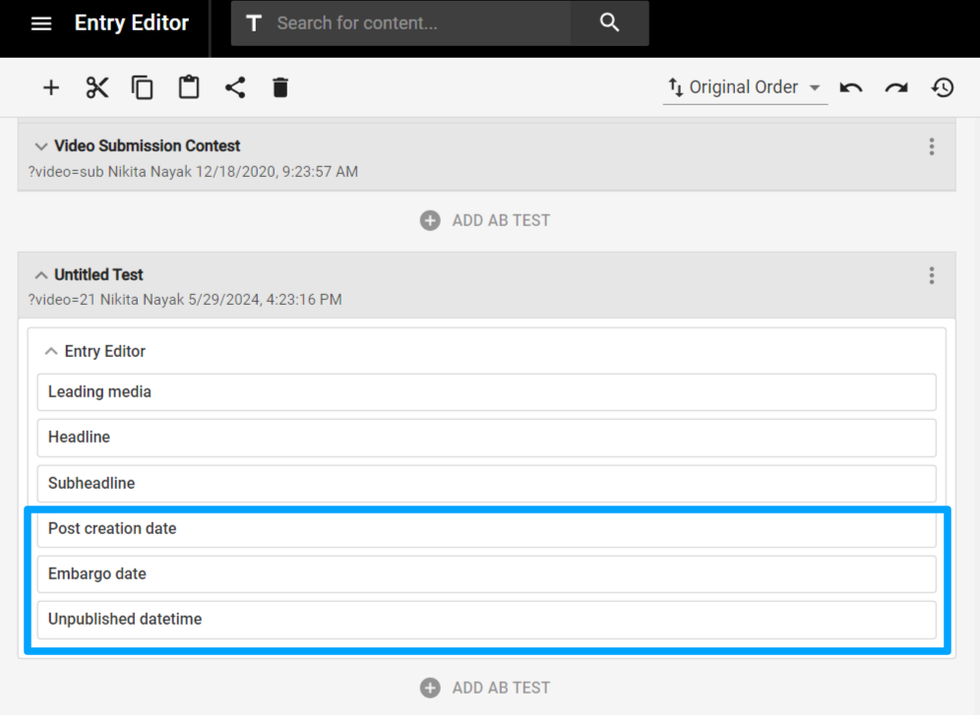The image size is (980, 715).
Task: Cut selection with the scissors icon
Action: pos(97,88)
